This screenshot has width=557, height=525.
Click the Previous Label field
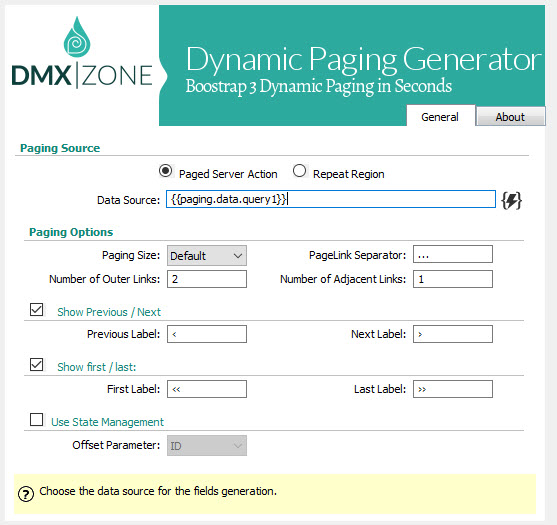tap(207, 334)
